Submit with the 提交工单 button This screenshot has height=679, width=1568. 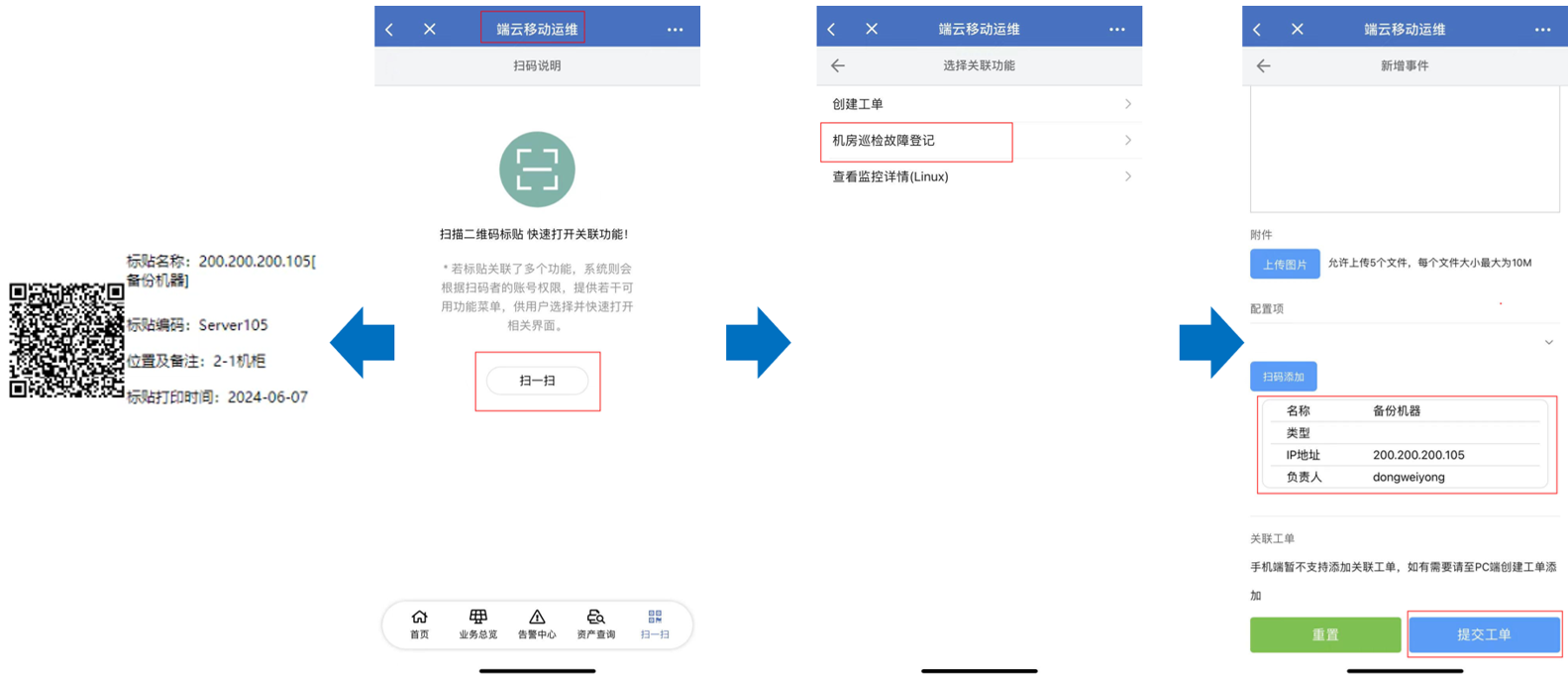pos(1483,634)
